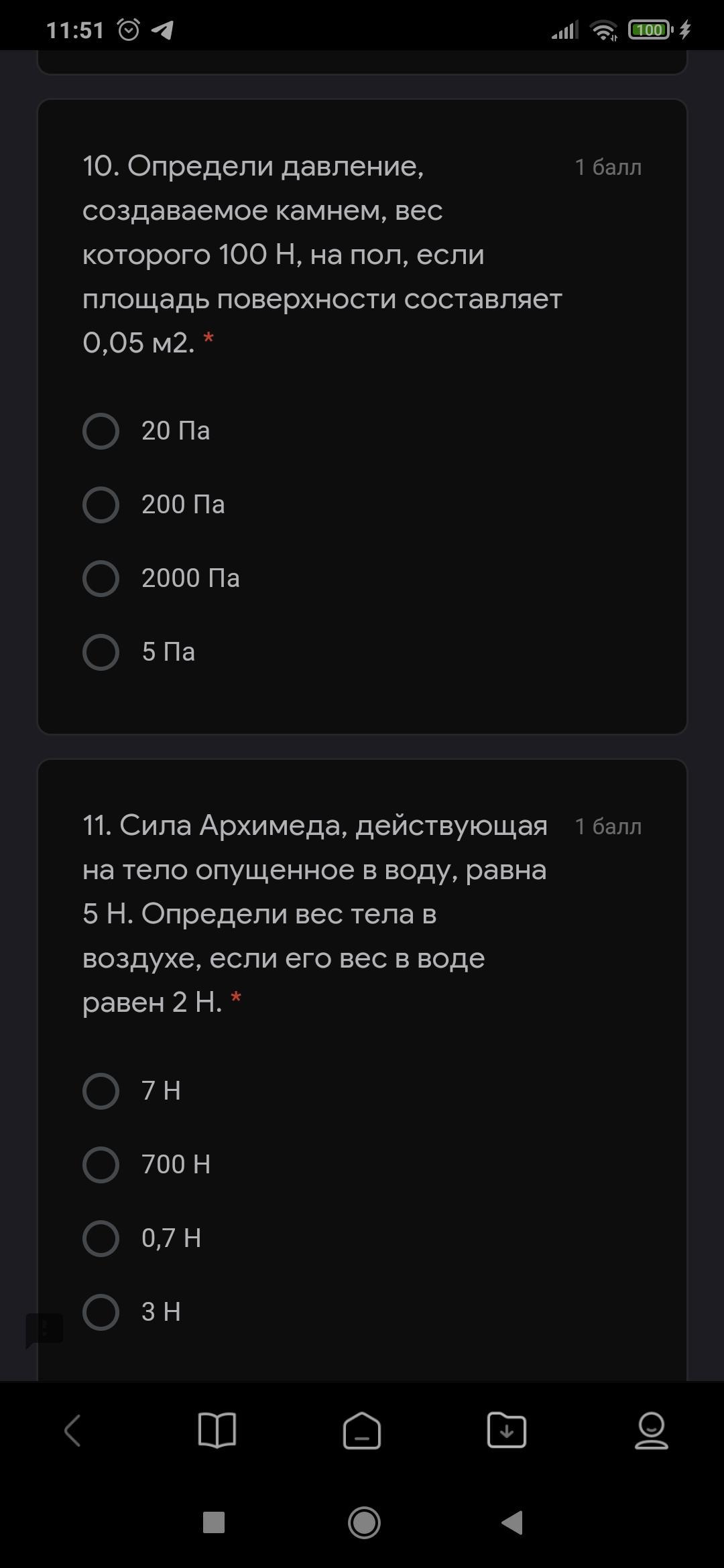724x1568 pixels.
Task: Open the user profile icon
Action: click(651, 1431)
